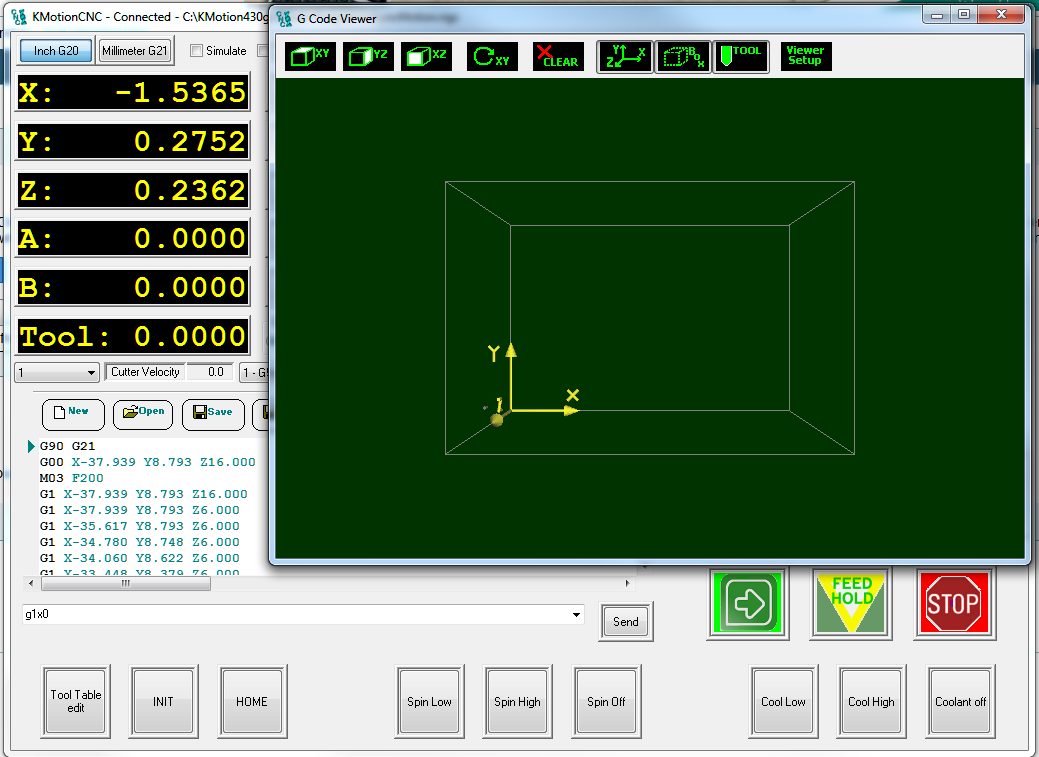The image size is (1039, 757).
Task: Switch viewer to YZ plane view
Action: (x=368, y=56)
